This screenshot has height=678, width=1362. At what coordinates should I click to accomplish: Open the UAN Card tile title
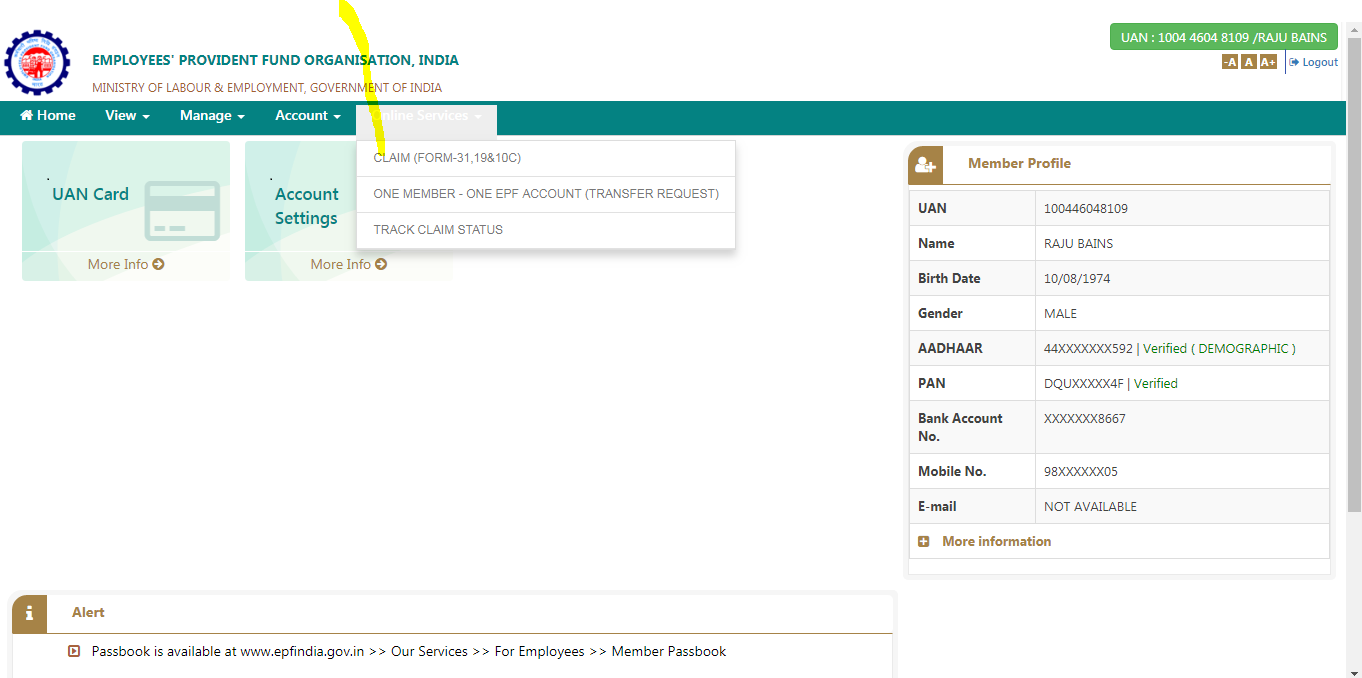[90, 195]
